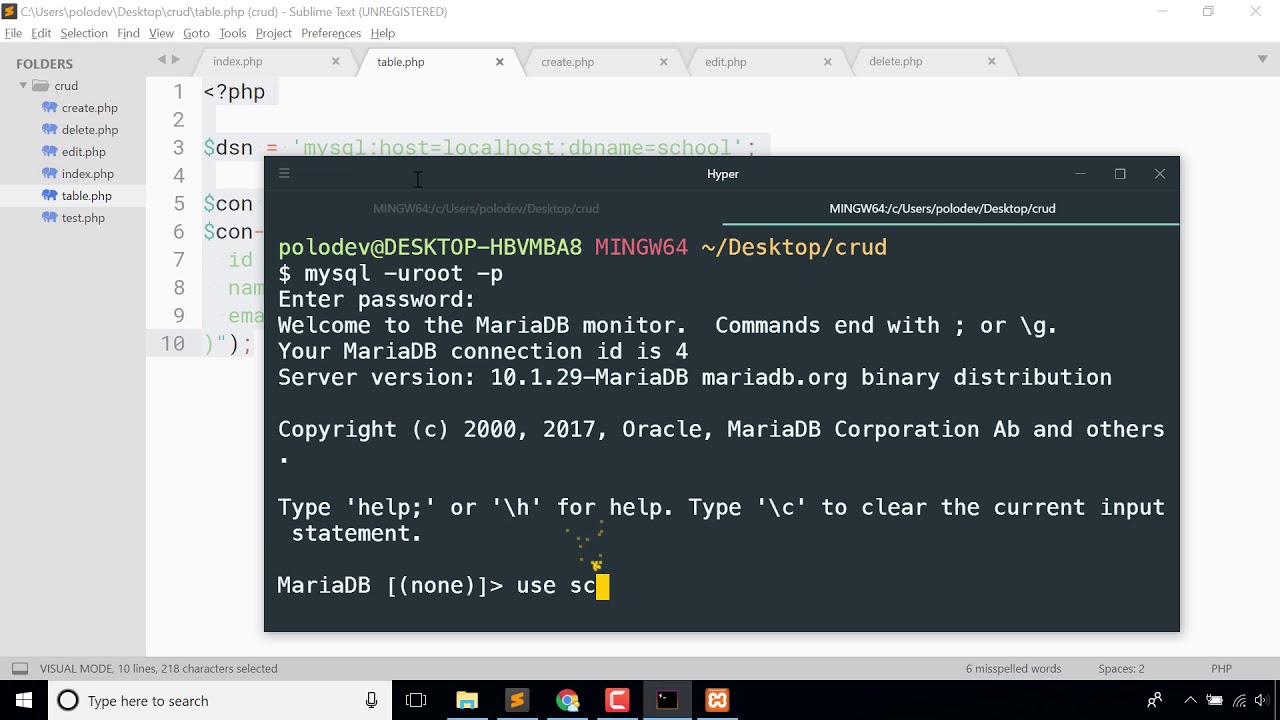The height and width of the screenshot is (720, 1280).
Task: Open the File menu in Sublime Text
Action: (13, 33)
